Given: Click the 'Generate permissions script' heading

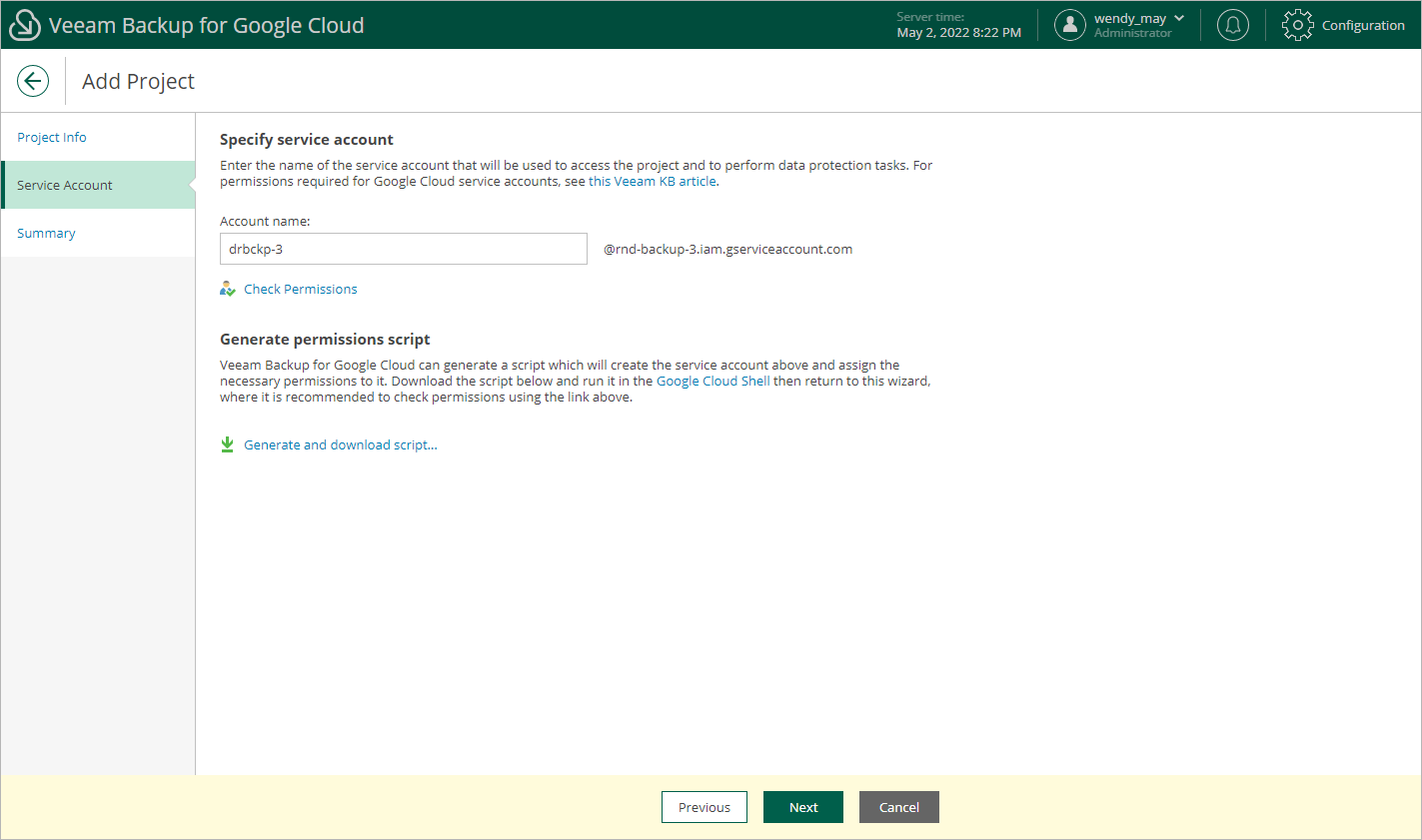Looking at the screenshot, I should point(325,339).
